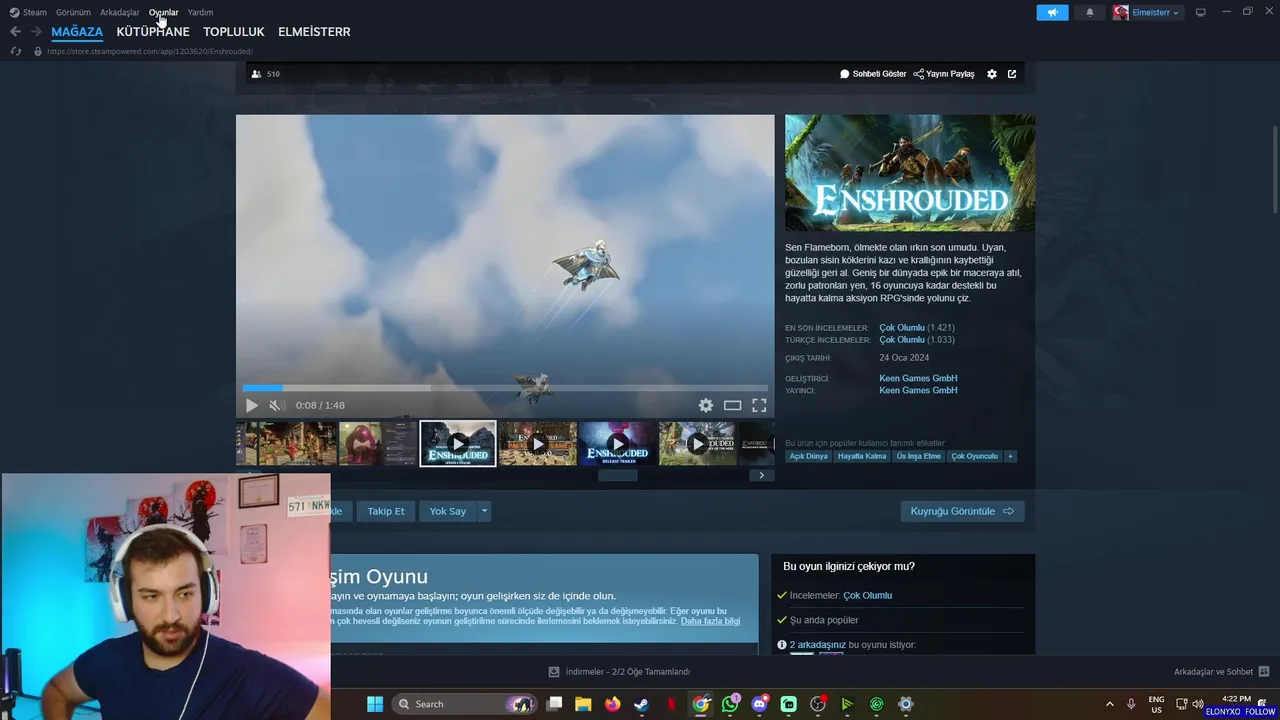Image resolution: width=1280 pixels, height=720 pixels.
Task: Open the 2 arkadaşınız friends link
Action: tap(818, 645)
